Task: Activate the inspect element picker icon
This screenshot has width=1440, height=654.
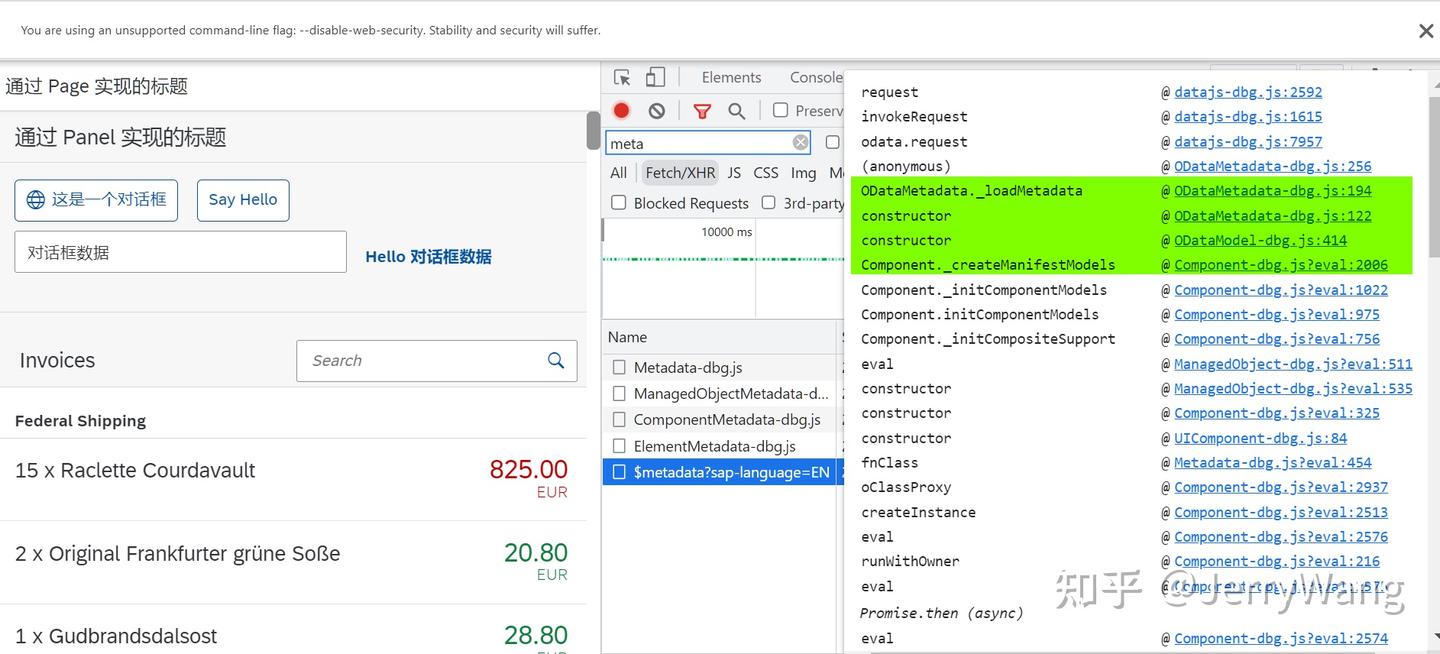Action: click(622, 77)
